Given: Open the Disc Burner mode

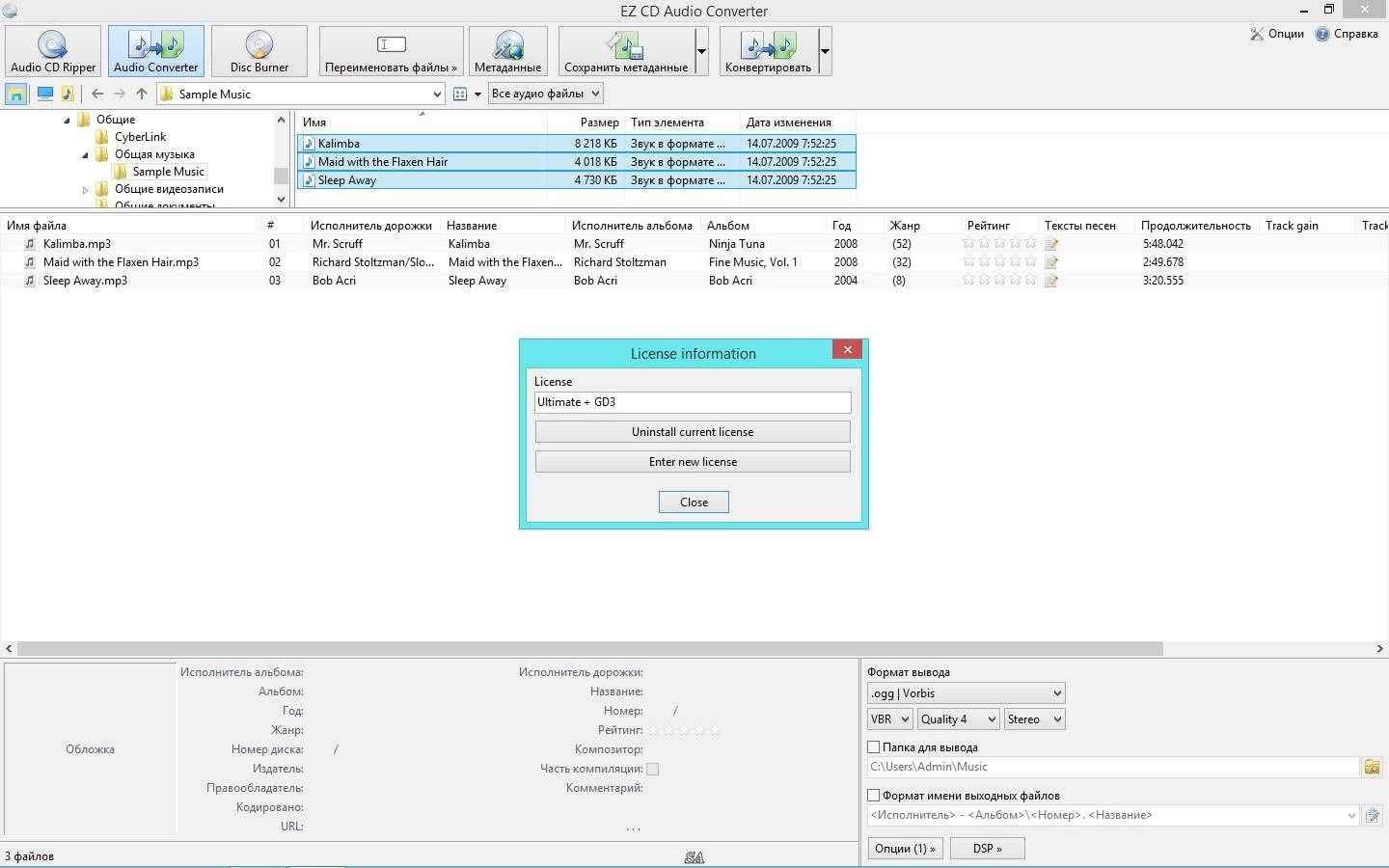Looking at the screenshot, I should [259, 51].
